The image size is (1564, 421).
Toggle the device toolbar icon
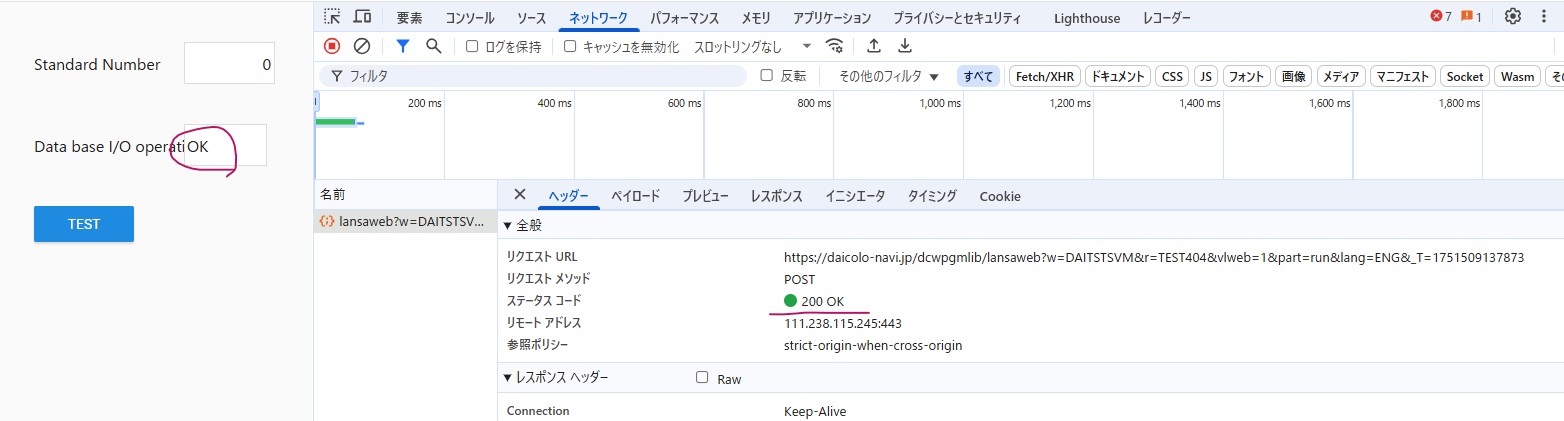[x=362, y=17]
